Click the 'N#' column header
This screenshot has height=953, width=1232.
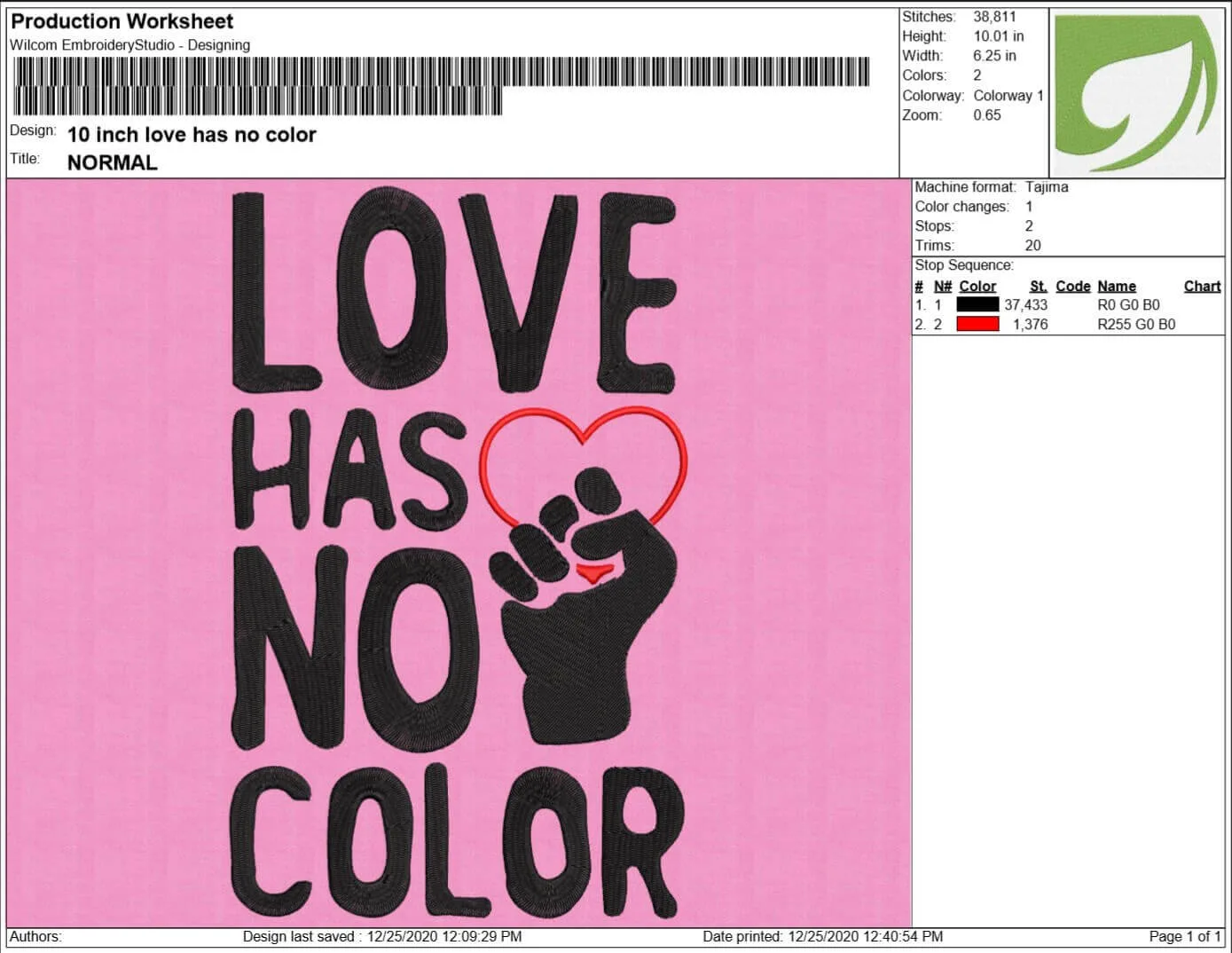pyautogui.click(x=943, y=287)
